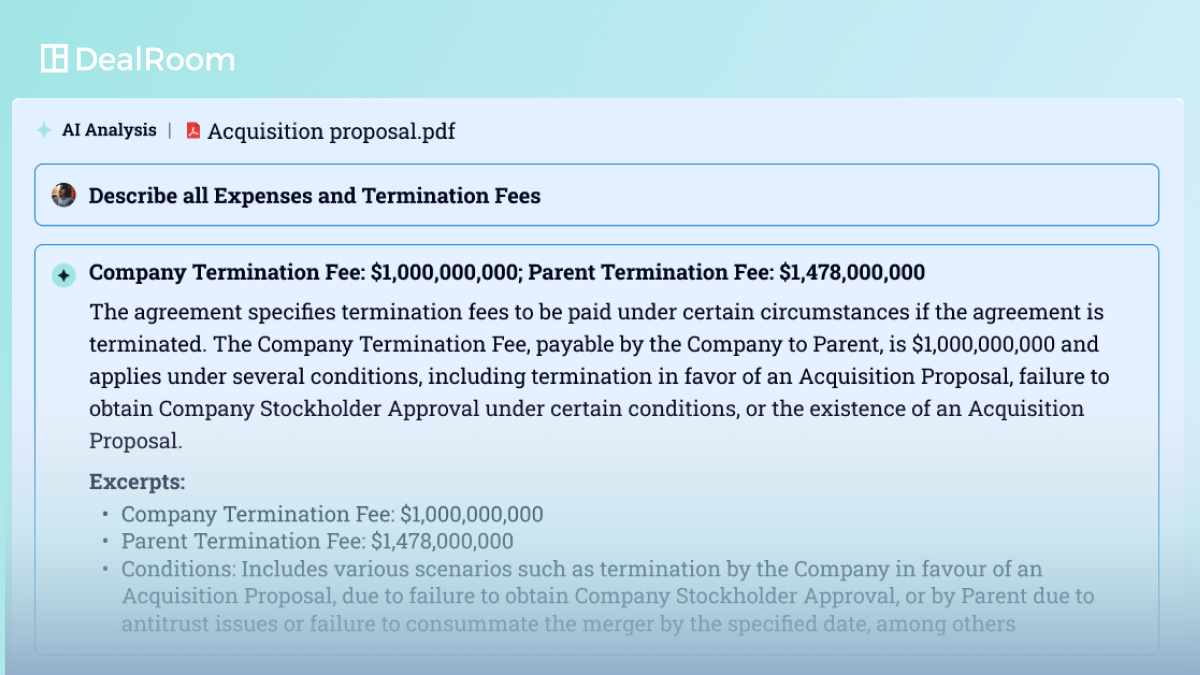Click the 'Describe all Expenses and Termination Fees' query
Viewport: 1200px width, 675px height.
coord(314,196)
